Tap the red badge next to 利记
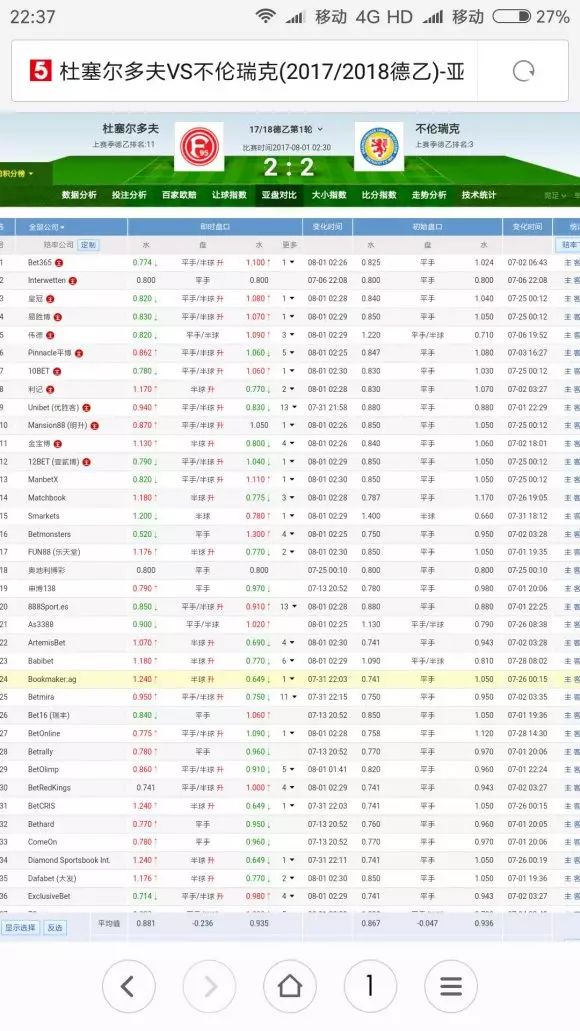 51,389
